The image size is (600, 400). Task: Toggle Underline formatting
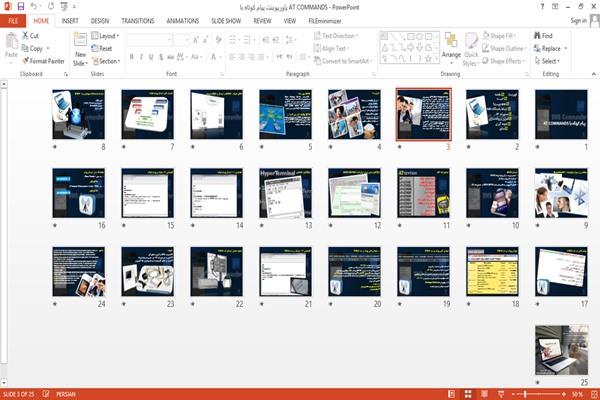click(151, 57)
